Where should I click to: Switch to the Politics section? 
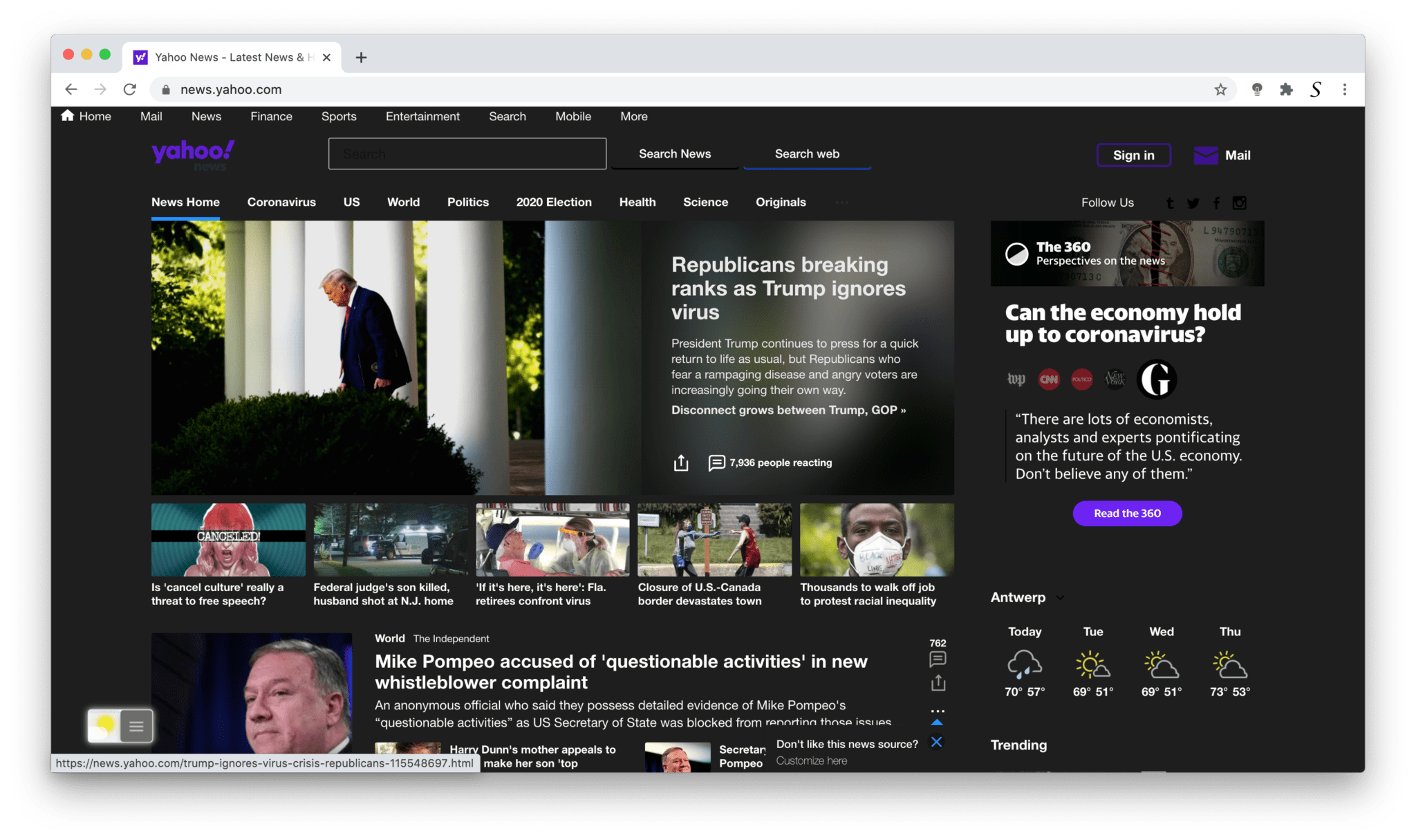pyautogui.click(x=468, y=202)
